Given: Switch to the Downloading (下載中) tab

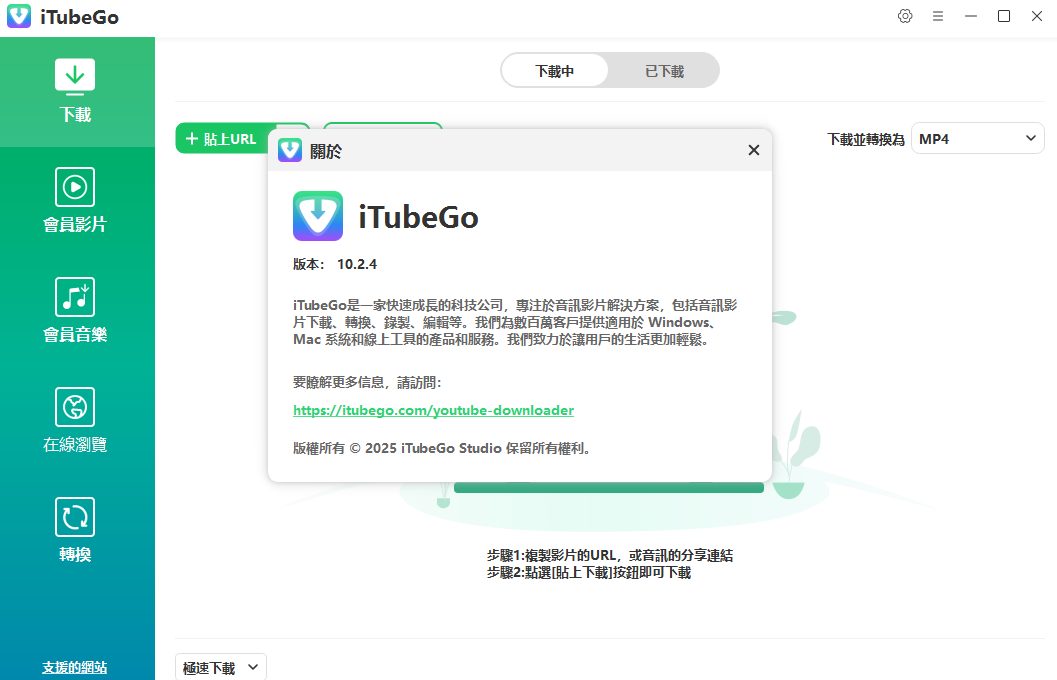Looking at the screenshot, I should tap(554, 71).
